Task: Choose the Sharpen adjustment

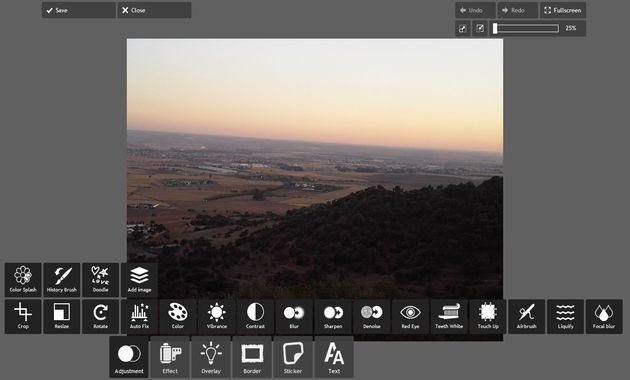Action: pyautogui.click(x=333, y=316)
